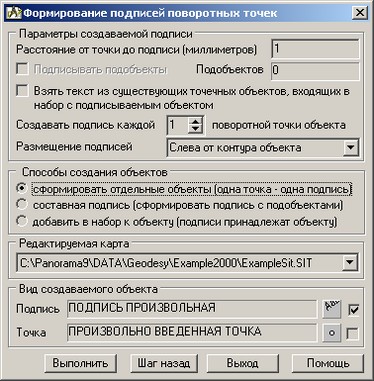Open help with the Помощь button

click(328, 363)
